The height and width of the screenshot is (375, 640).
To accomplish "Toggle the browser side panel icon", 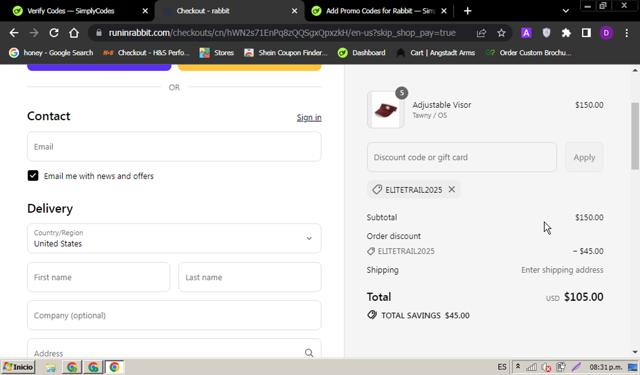I will click(586, 33).
